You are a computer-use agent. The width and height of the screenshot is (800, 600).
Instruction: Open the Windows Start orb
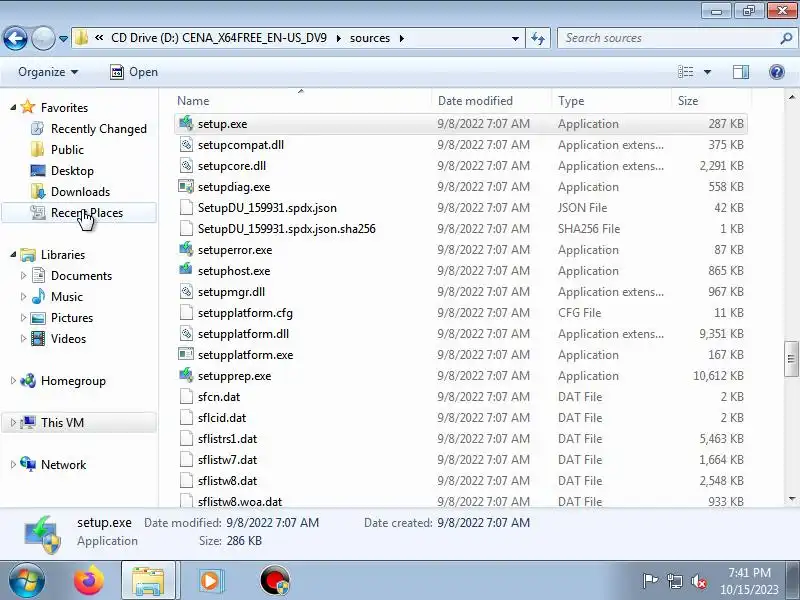click(26, 581)
